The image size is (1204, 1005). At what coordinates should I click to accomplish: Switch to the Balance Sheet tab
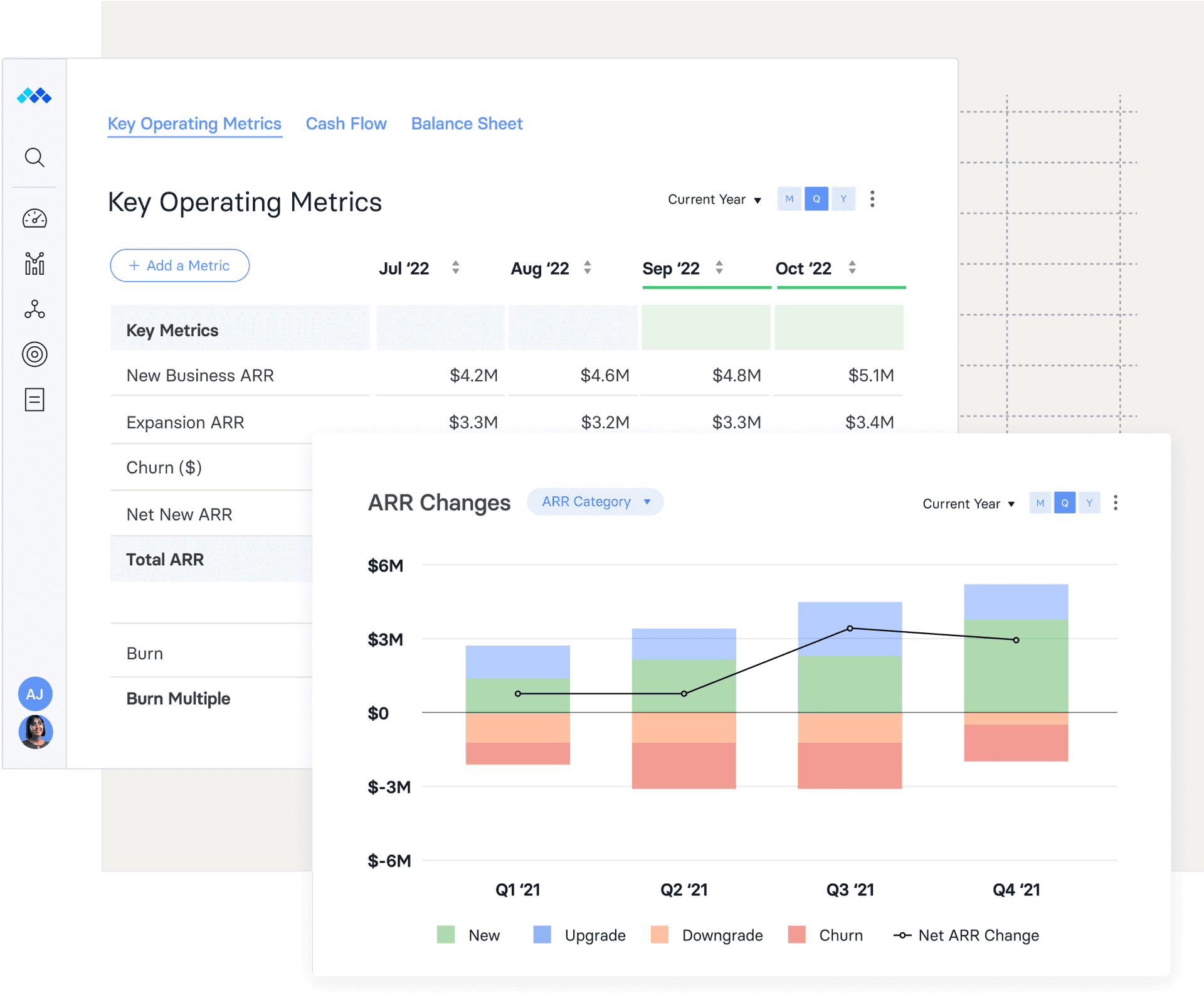(467, 124)
